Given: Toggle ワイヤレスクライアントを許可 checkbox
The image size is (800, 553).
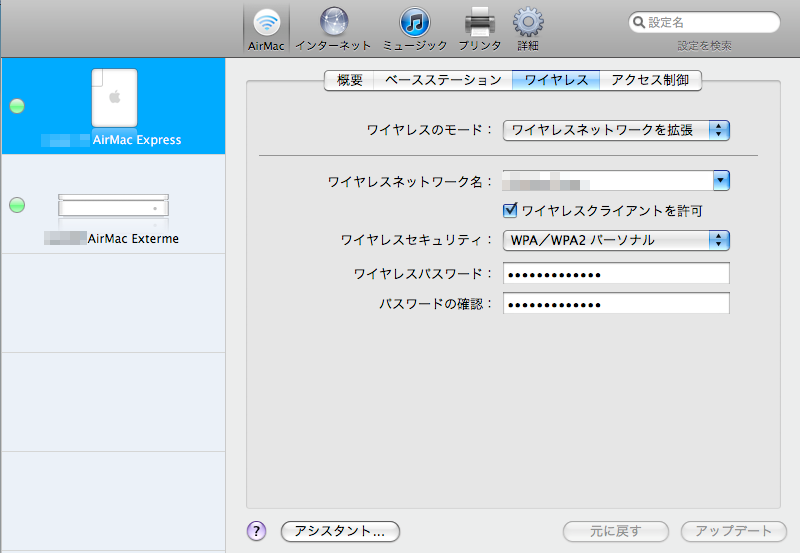Looking at the screenshot, I should (x=510, y=210).
